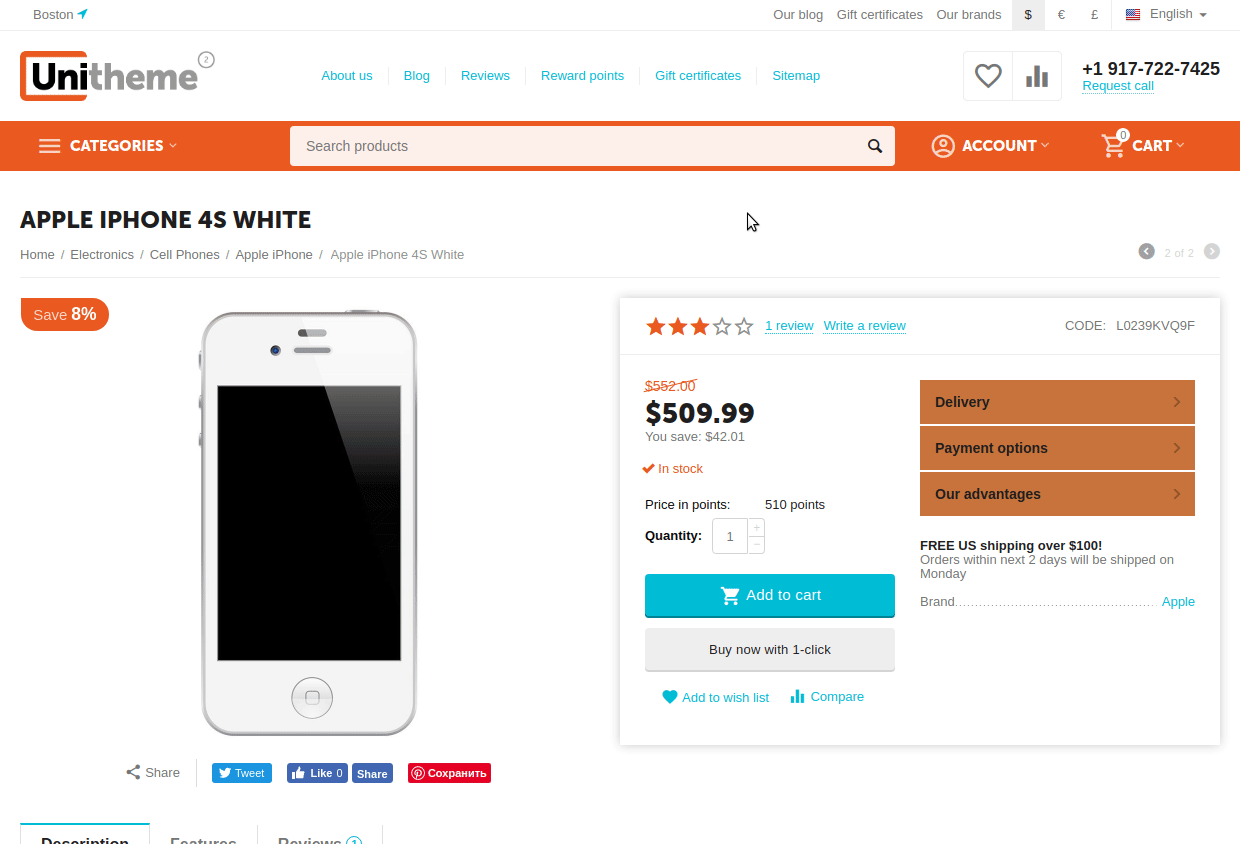The width and height of the screenshot is (1240, 844).
Task: Click Buy now with 1-click
Action: click(770, 650)
